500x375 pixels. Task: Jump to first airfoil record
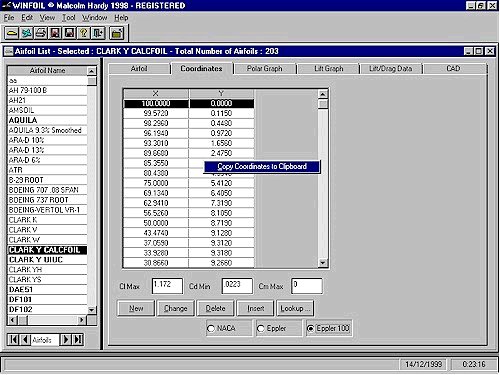14,340
